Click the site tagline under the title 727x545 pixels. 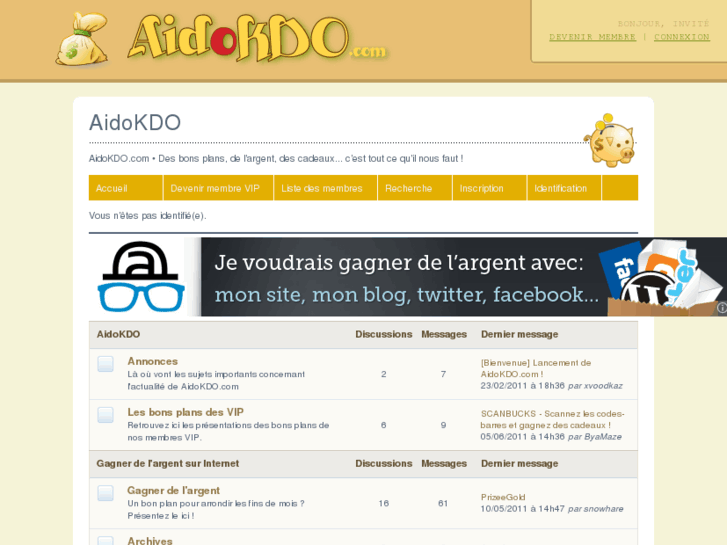276,159
